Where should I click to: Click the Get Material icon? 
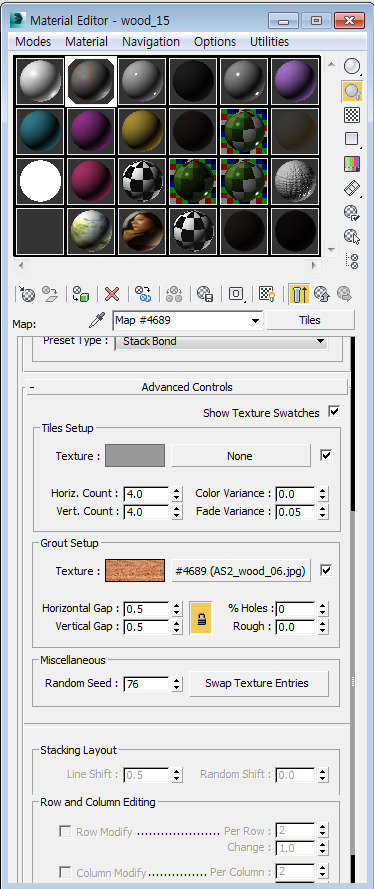[x=28, y=294]
